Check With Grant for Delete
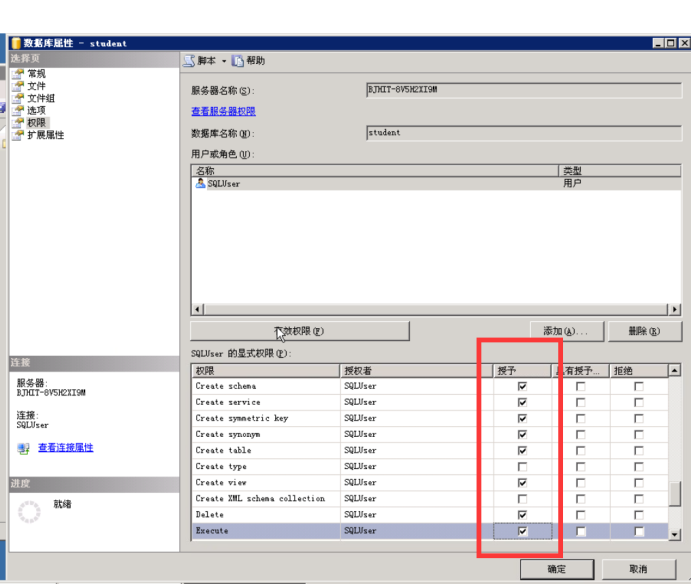Screen dimensions: 692x585 (x=581, y=515)
